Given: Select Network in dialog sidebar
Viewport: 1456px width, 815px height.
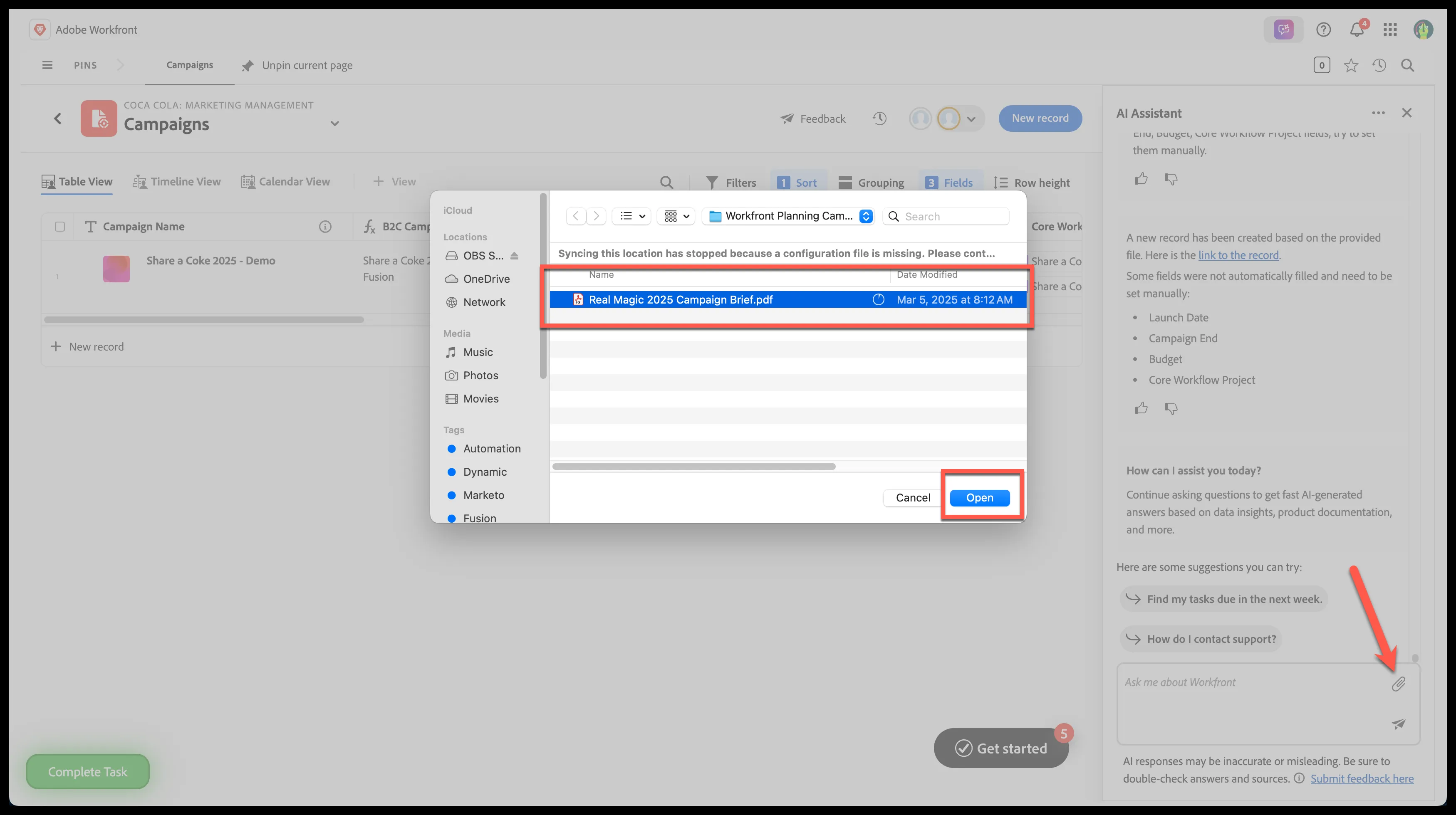Looking at the screenshot, I should (x=475, y=302).
